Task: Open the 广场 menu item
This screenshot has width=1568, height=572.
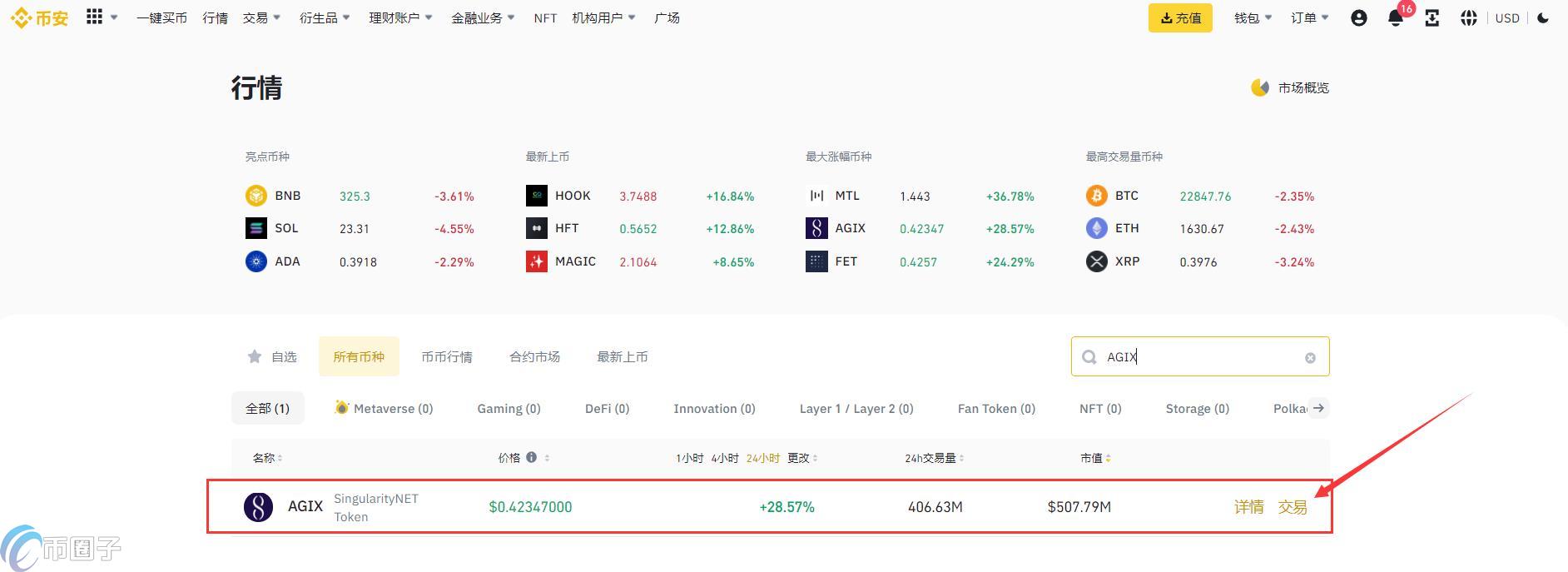Action: click(x=667, y=17)
